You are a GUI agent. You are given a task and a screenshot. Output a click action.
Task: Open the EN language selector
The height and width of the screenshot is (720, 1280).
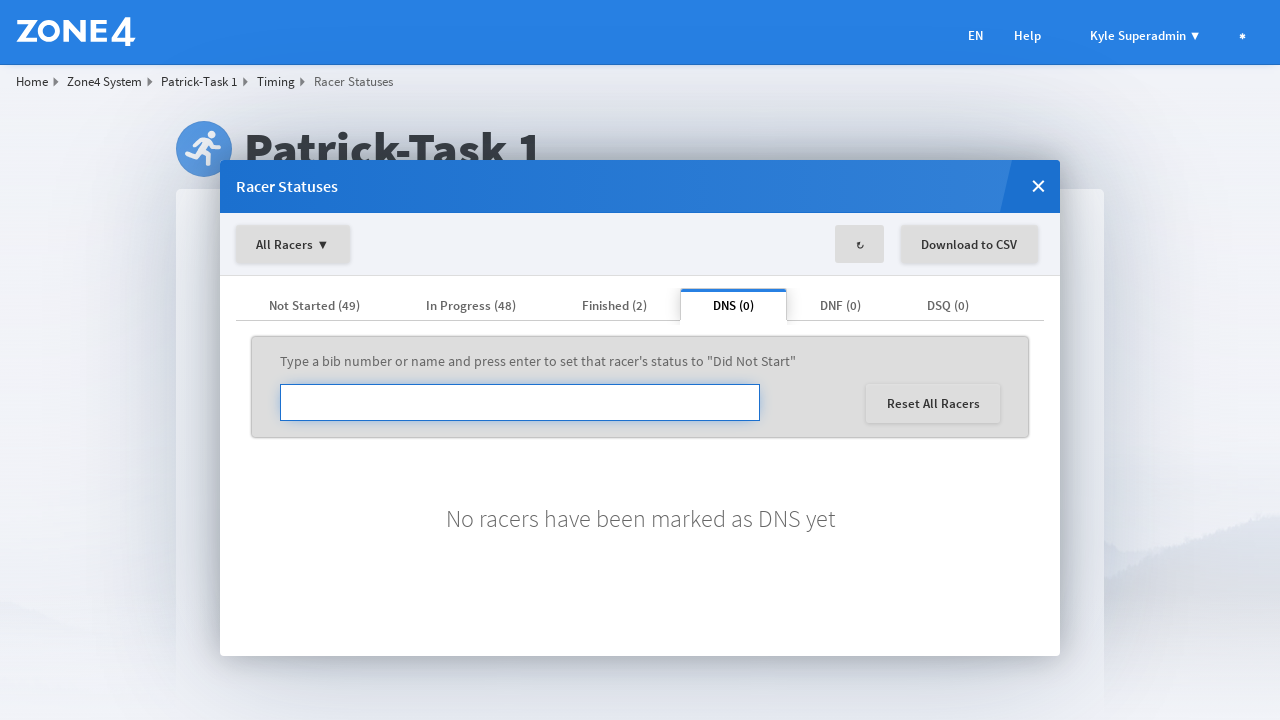(975, 36)
